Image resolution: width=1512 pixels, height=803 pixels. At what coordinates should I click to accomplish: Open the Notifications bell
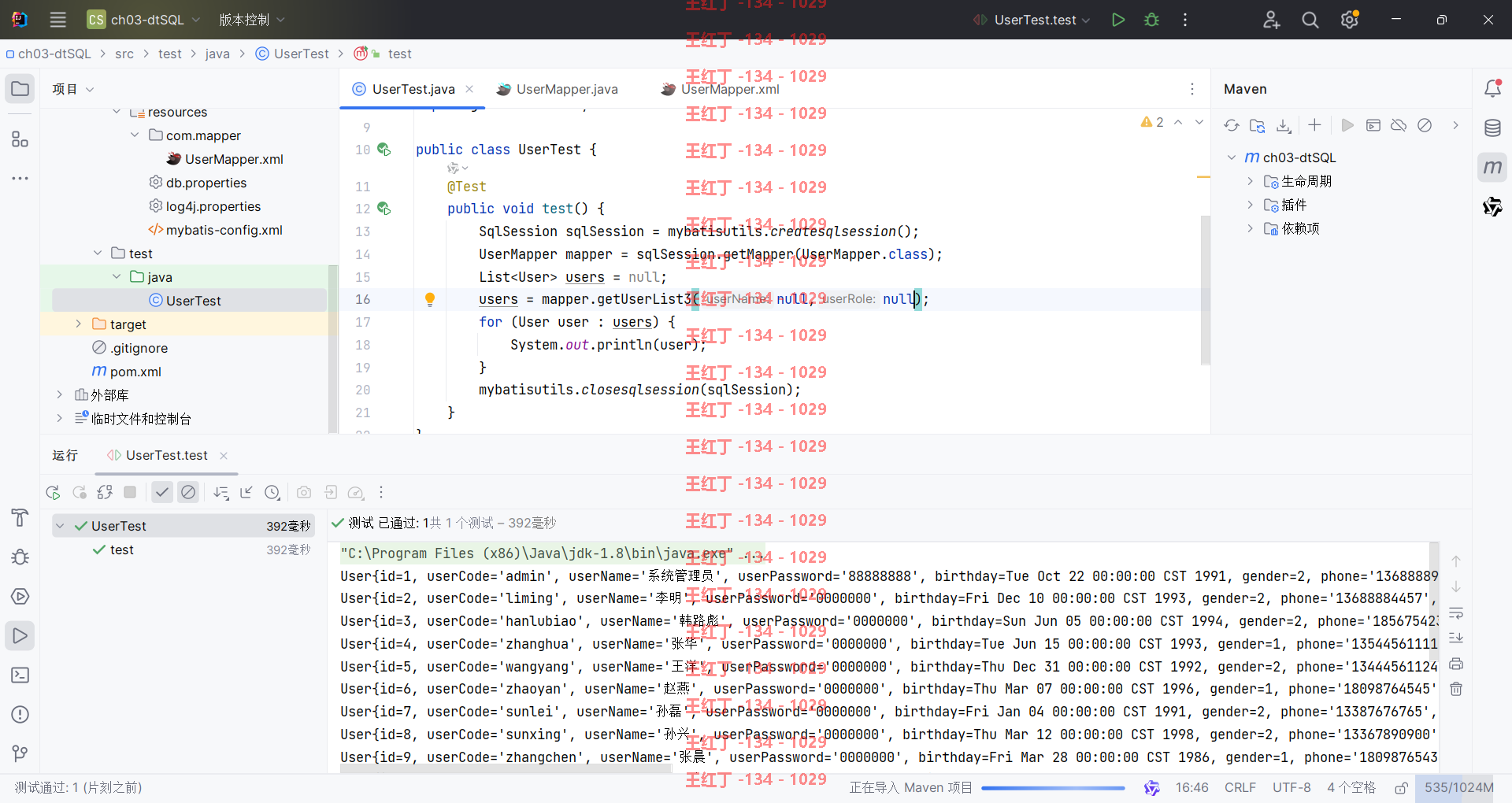pos(1492,89)
